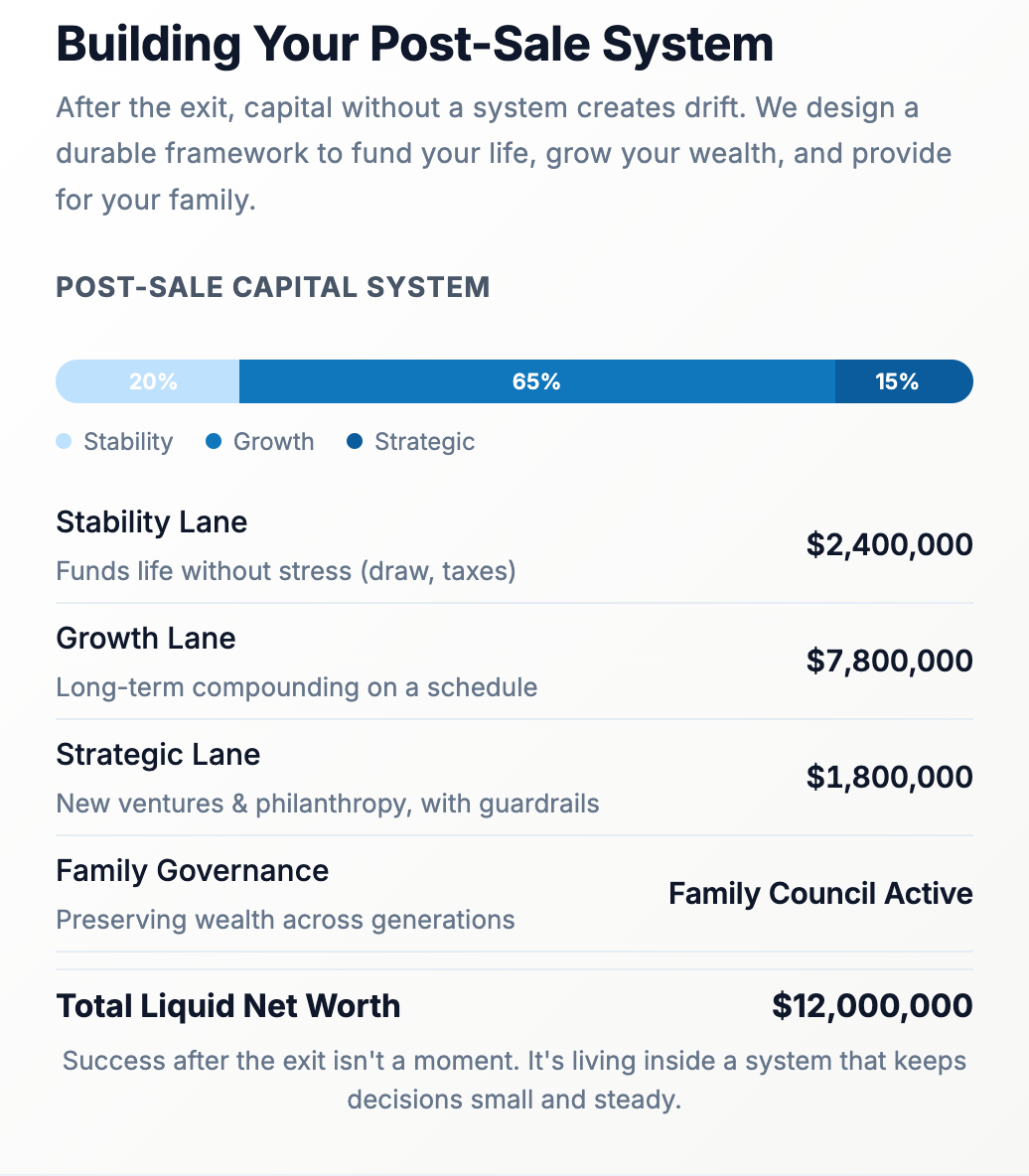
Task: Select the Growth Lane row title
Action: tap(146, 638)
